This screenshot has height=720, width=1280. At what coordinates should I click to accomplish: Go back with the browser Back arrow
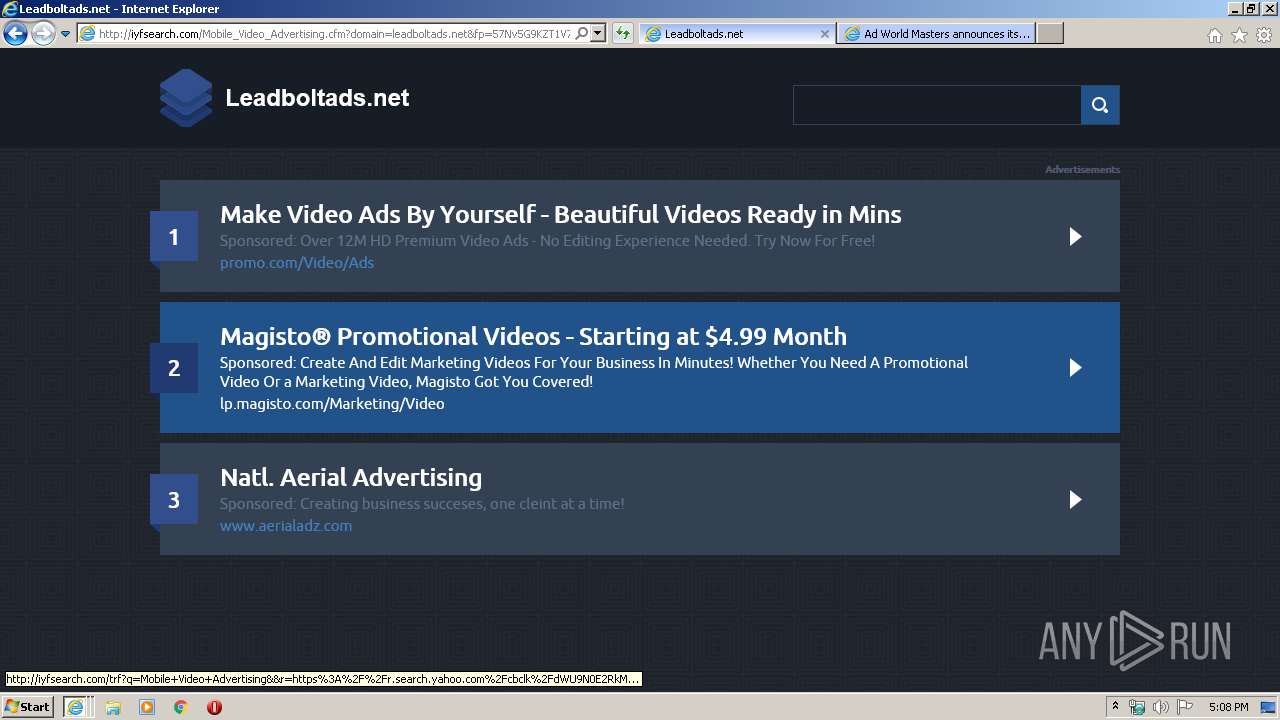pyautogui.click(x=15, y=33)
